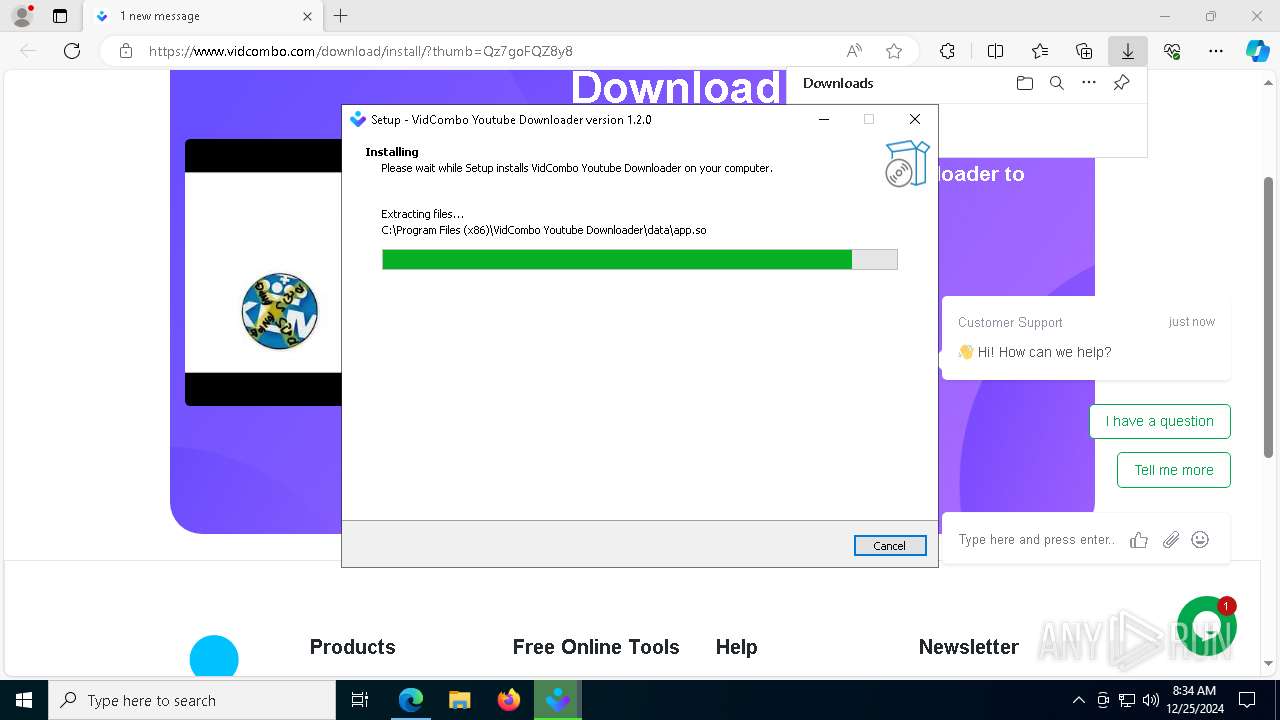Click the installer progress bar

[640, 259]
